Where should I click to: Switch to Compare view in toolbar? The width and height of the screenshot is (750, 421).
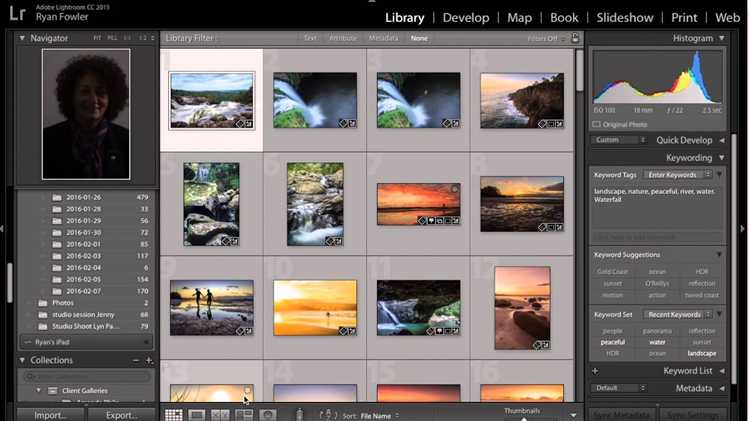(x=220, y=415)
